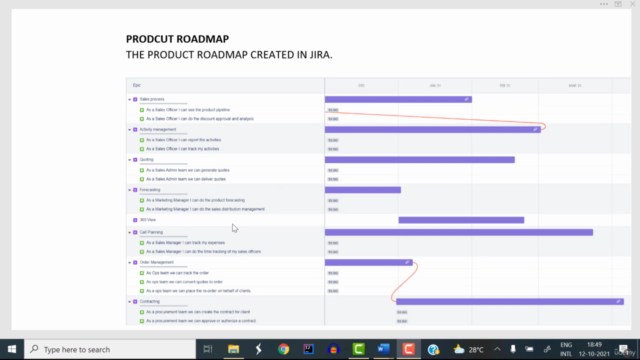Select the Call Planning timeline bar
This screenshot has height=360, width=640.
click(459, 232)
